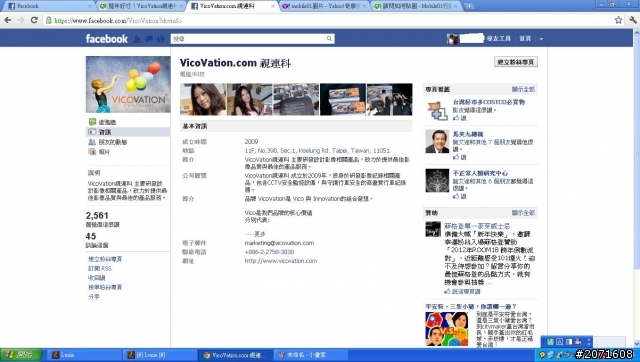Click the 不正常人類研究中心 thumbnail
640x362 pixels.
point(437,180)
